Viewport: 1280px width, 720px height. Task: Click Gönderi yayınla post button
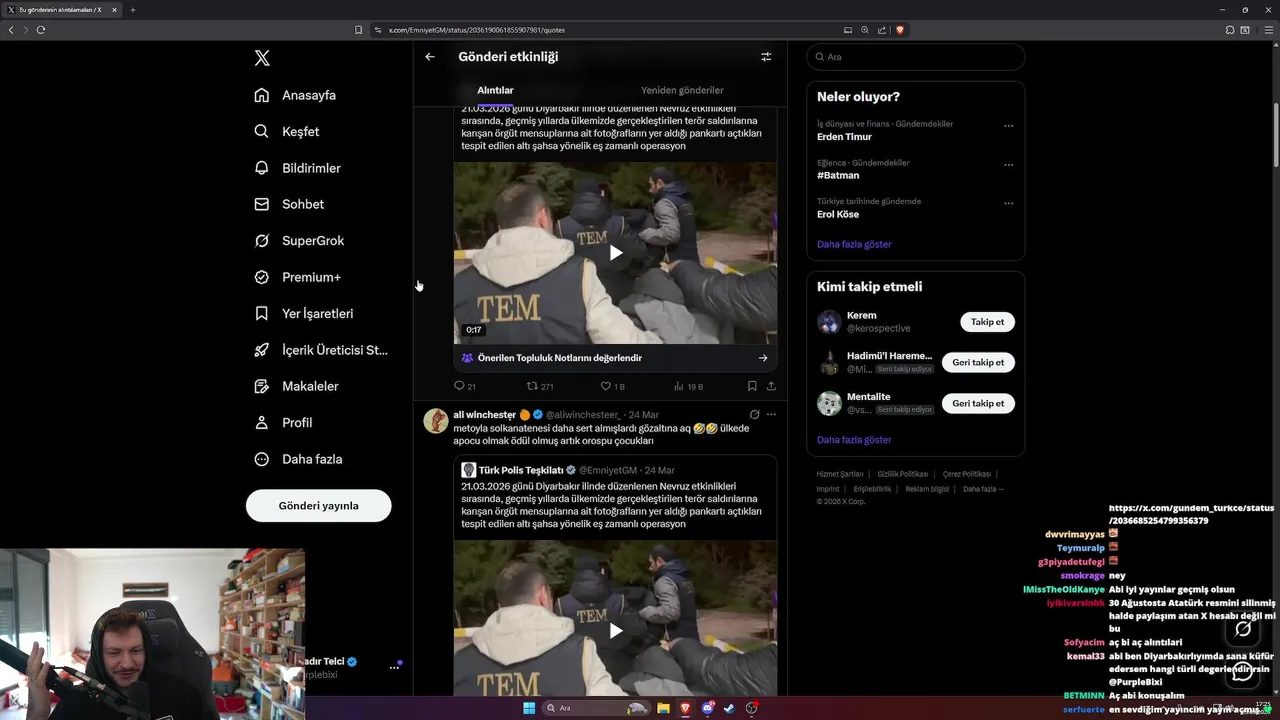pyautogui.click(x=318, y=505)
